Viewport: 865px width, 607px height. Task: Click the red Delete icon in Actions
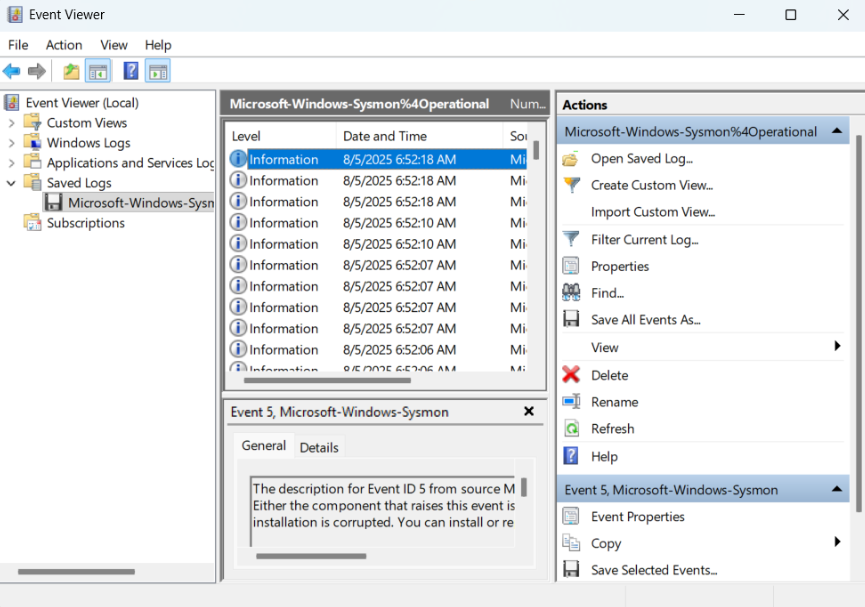coord(571,375)
